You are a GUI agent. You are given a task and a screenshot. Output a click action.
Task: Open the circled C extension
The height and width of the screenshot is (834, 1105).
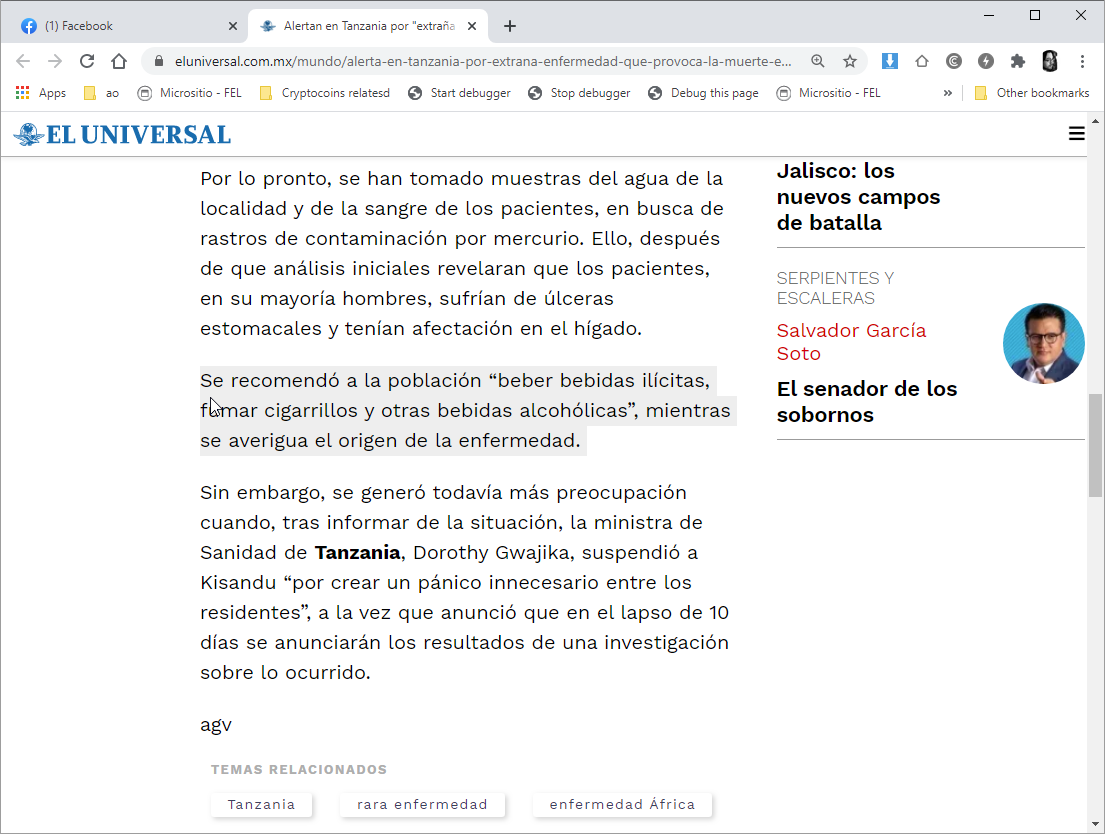953,61
